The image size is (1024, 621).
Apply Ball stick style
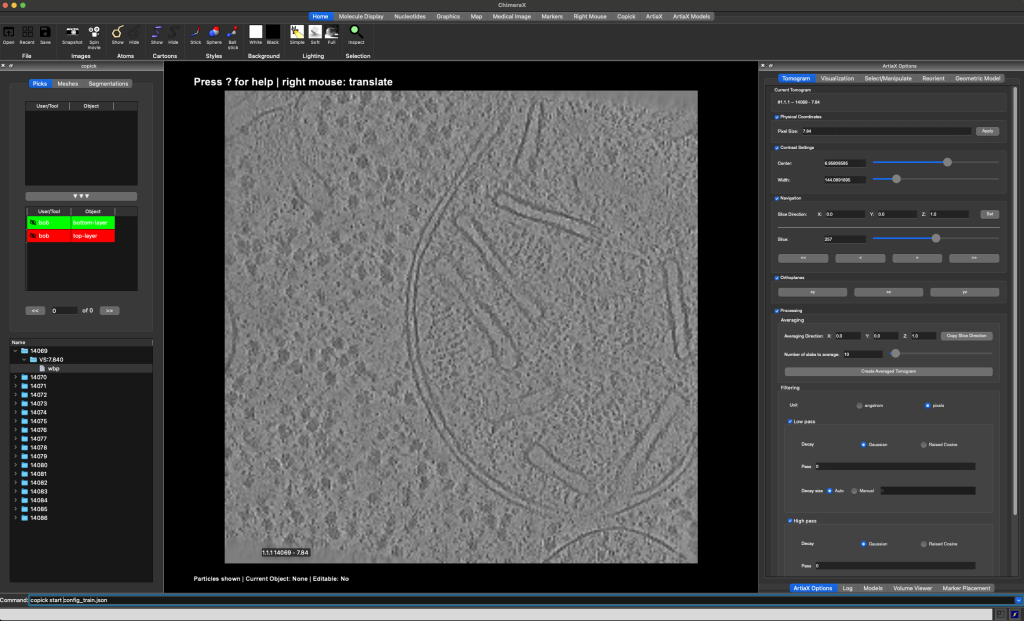tap(232, 37)
